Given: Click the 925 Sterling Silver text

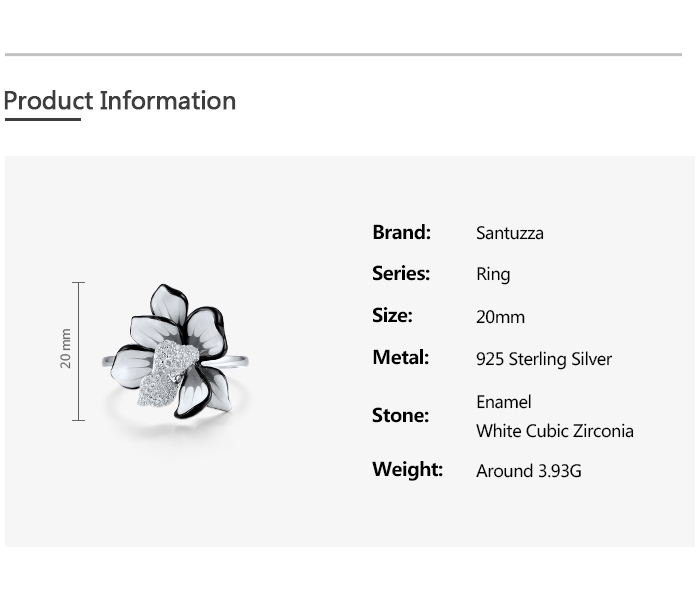Looking at the screenshot, I should 544,359.
